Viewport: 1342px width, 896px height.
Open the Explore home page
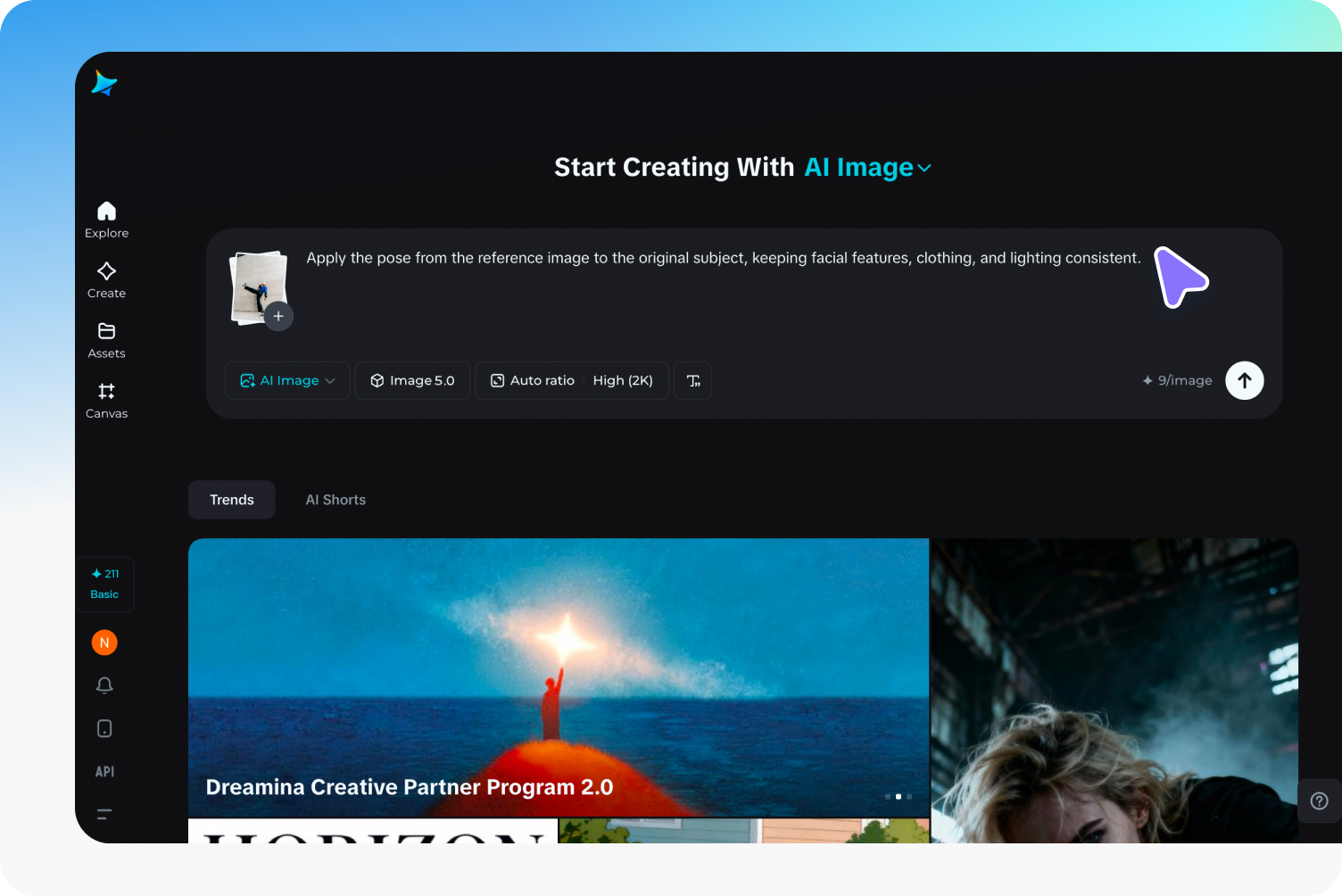[x=106, y=220]
